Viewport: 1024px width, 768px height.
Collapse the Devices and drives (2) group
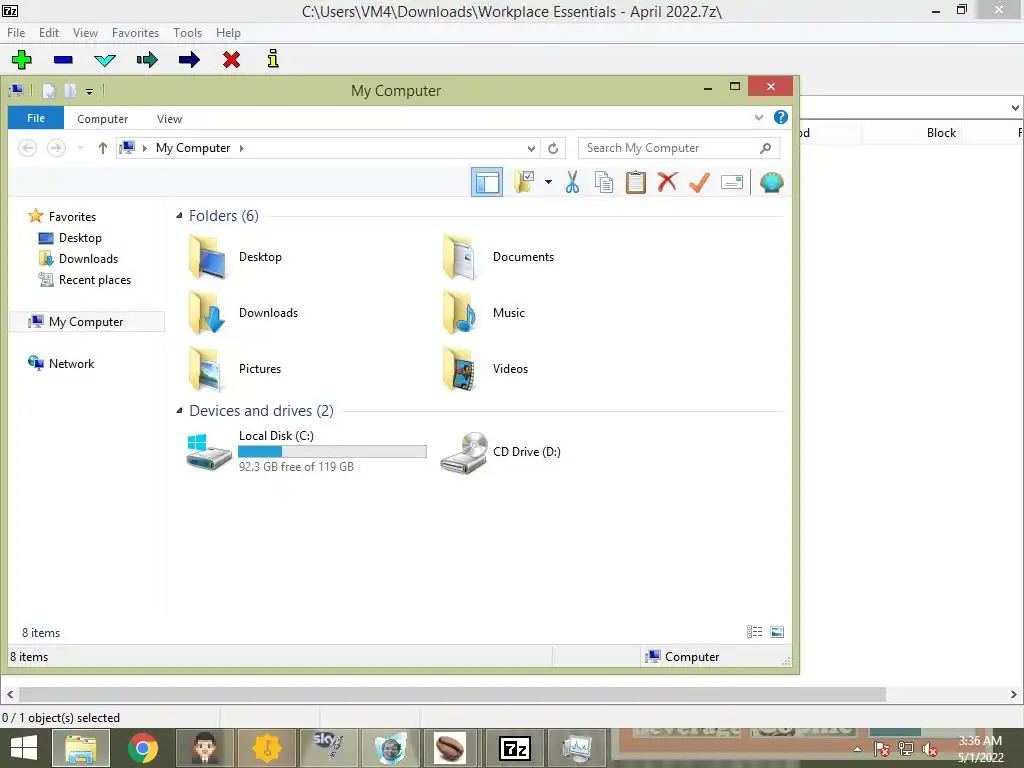pyautogui.click(x=179, y=410)
